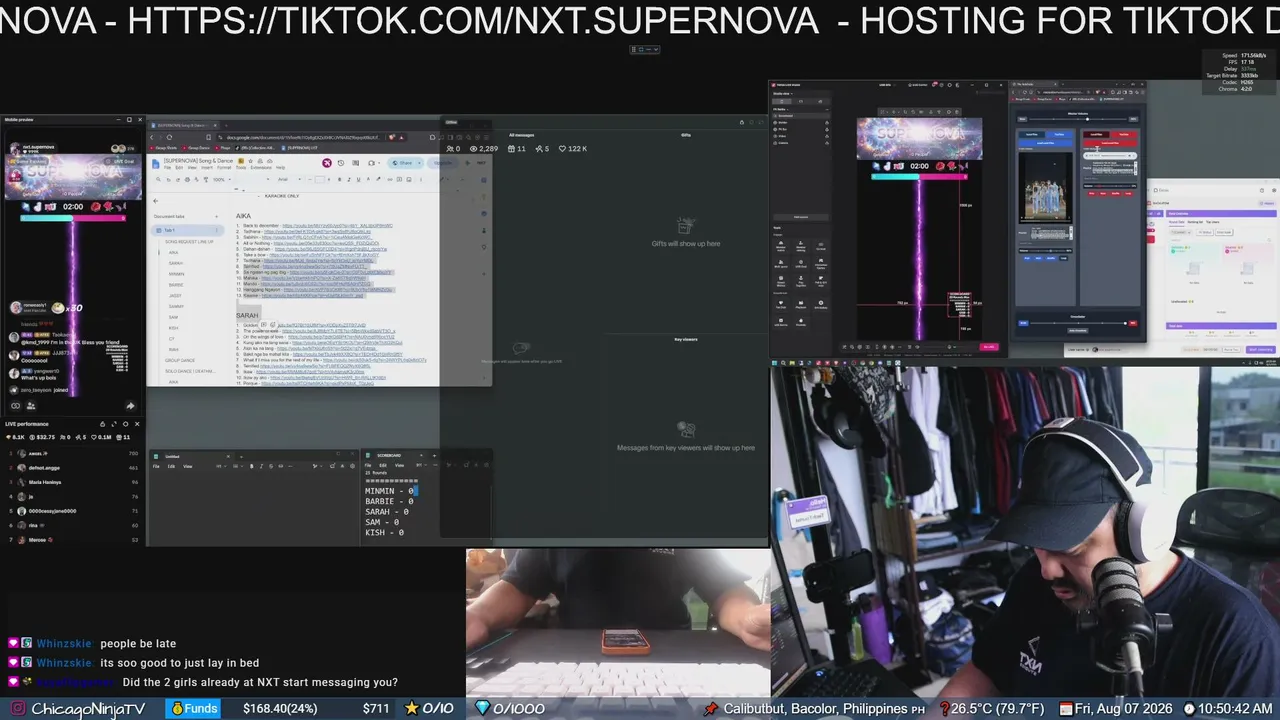Click the MINMIN - 0 line in SCOREBOARD
This screenshot has height=720, width=1280.
[x=390, y=491]
